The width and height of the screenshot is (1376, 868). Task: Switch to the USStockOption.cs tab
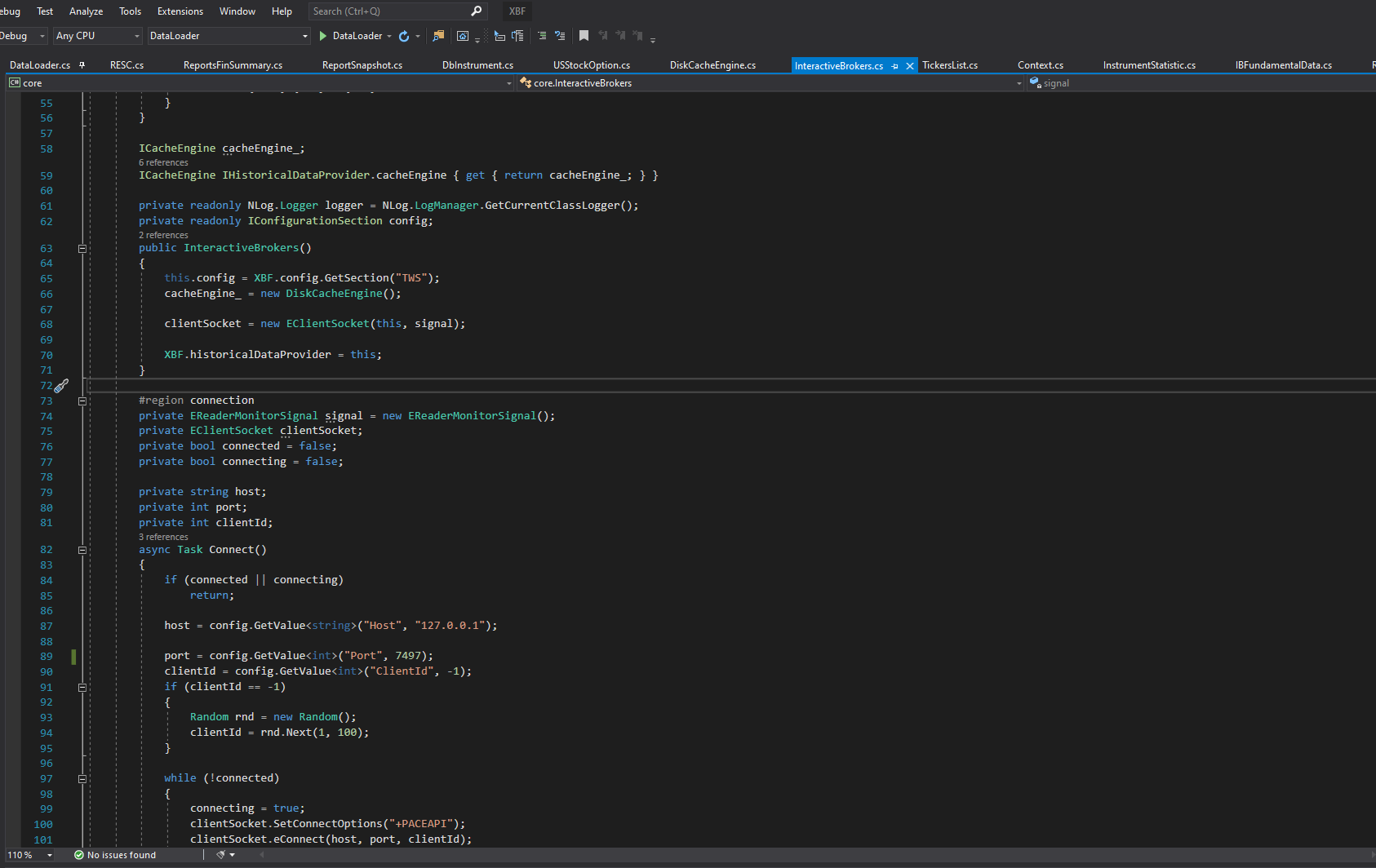coord(592,65)
